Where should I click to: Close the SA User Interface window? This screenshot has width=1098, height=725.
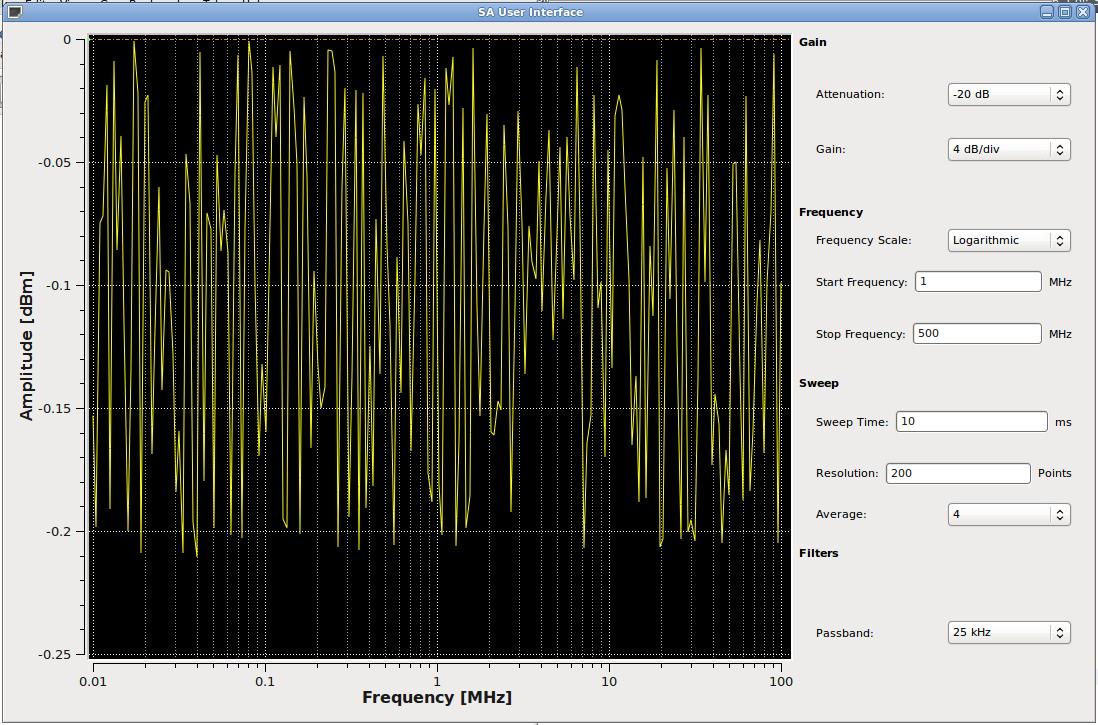[1082, 12]
